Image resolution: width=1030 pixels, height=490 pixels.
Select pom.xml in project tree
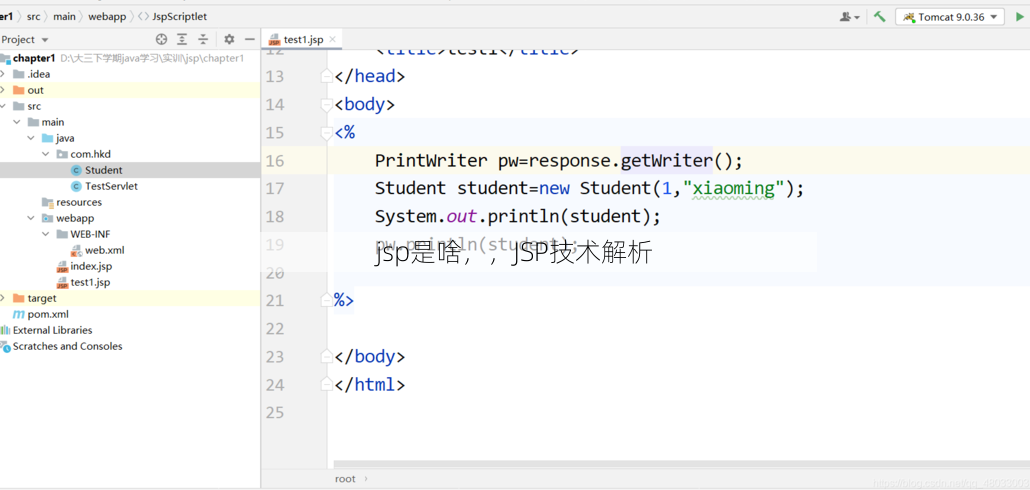pos(48,314)
